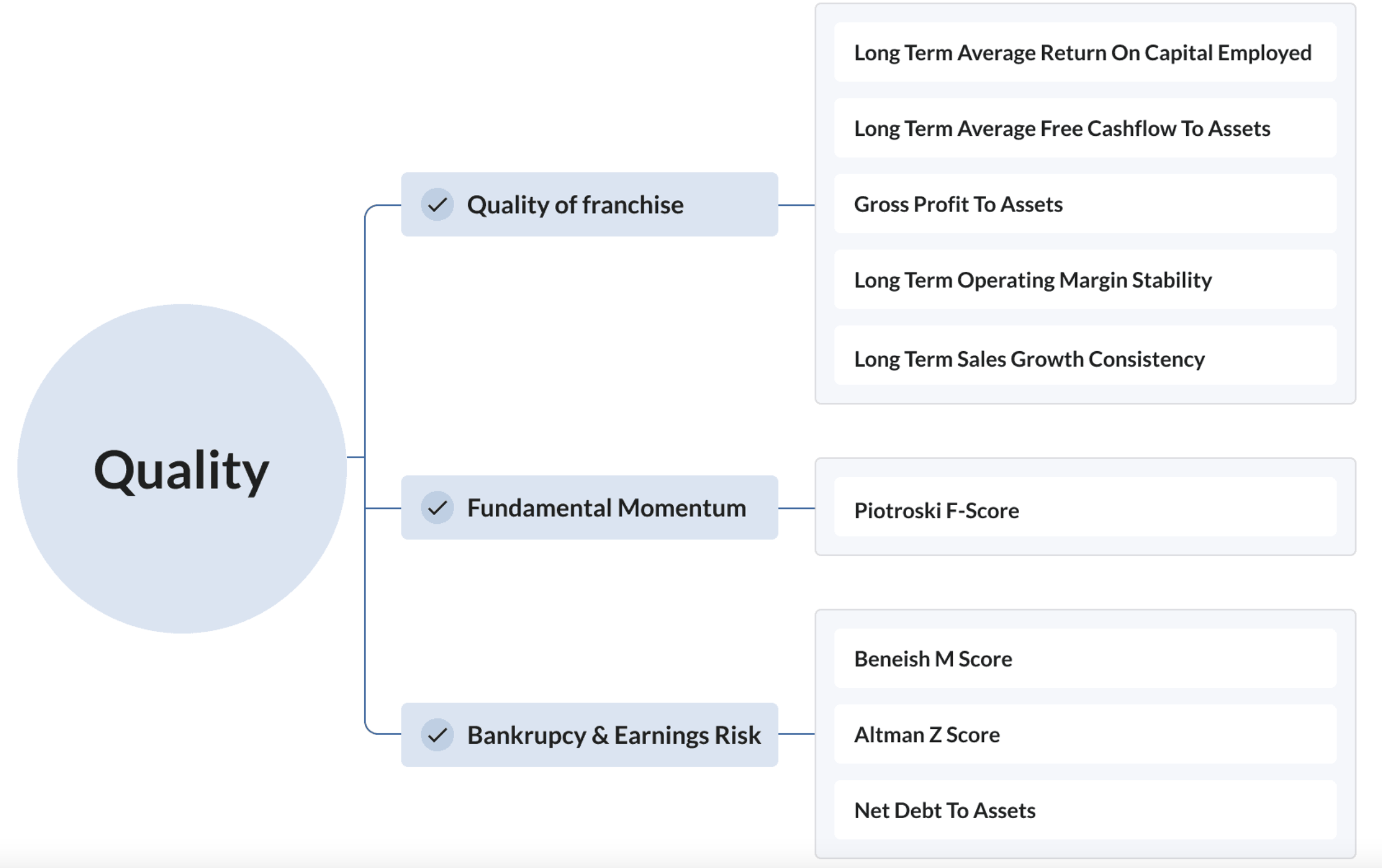Select the Altman Z Score item

click(x=1085, y=735)
